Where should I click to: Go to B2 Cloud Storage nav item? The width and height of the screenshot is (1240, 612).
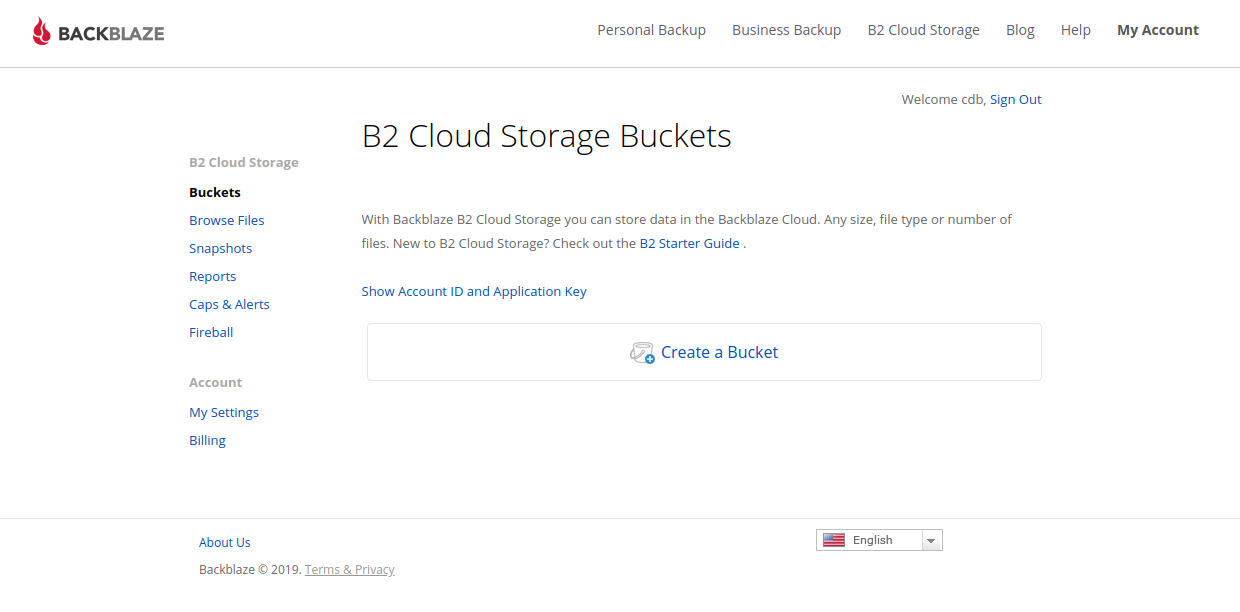tap(924, 30)
